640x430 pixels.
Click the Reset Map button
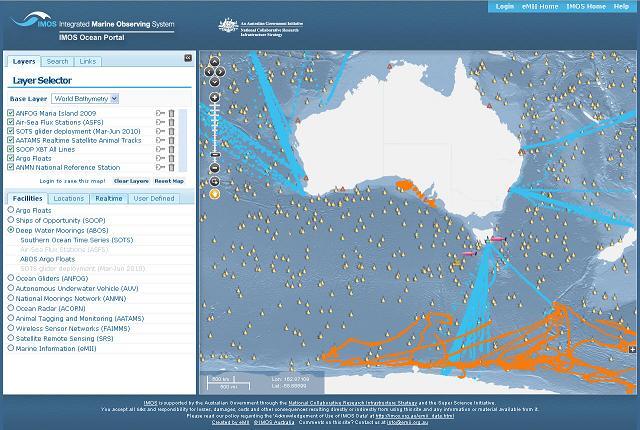click(x=169, y=181)
